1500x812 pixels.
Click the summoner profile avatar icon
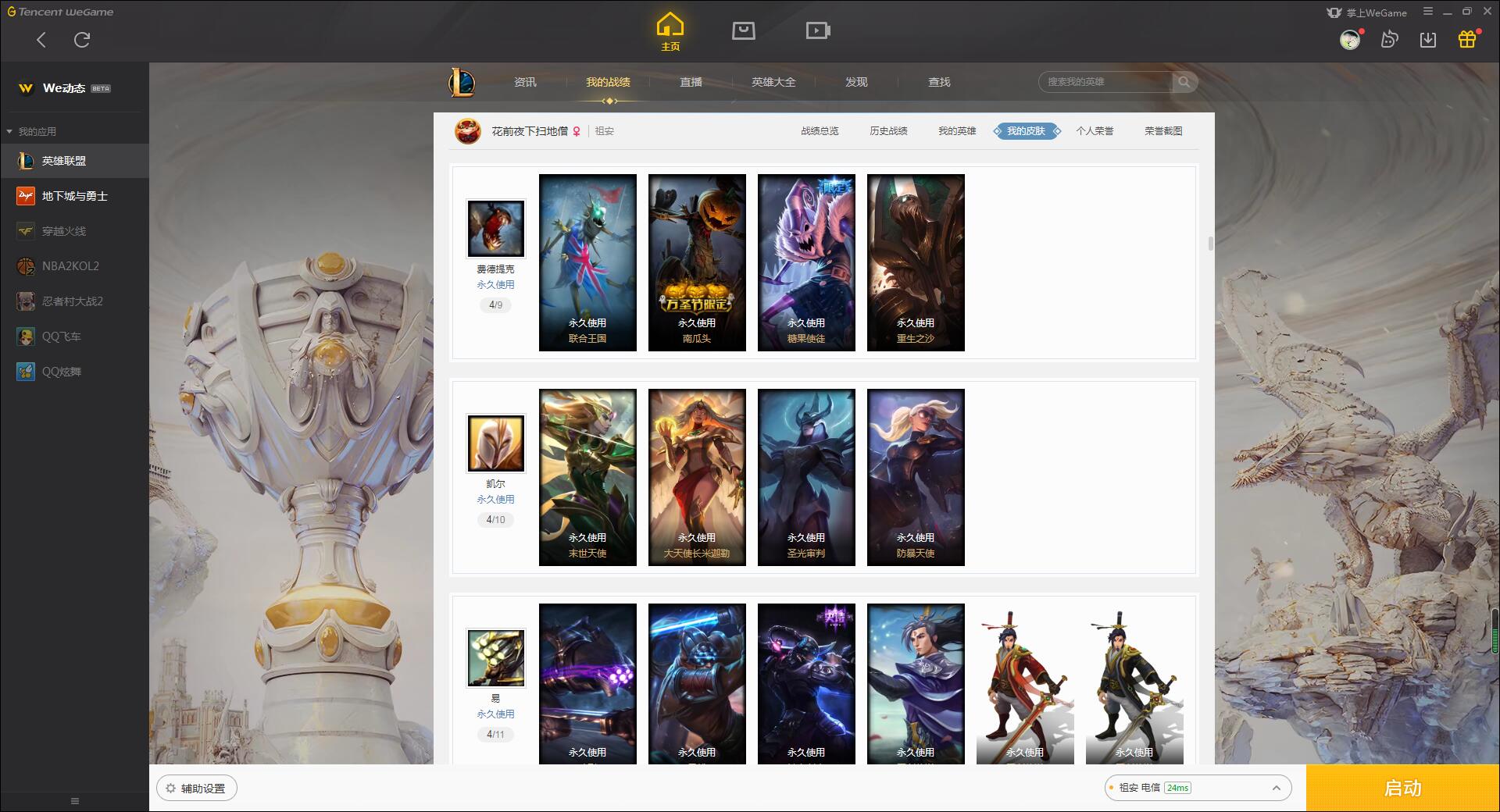[x=468, y=131]
